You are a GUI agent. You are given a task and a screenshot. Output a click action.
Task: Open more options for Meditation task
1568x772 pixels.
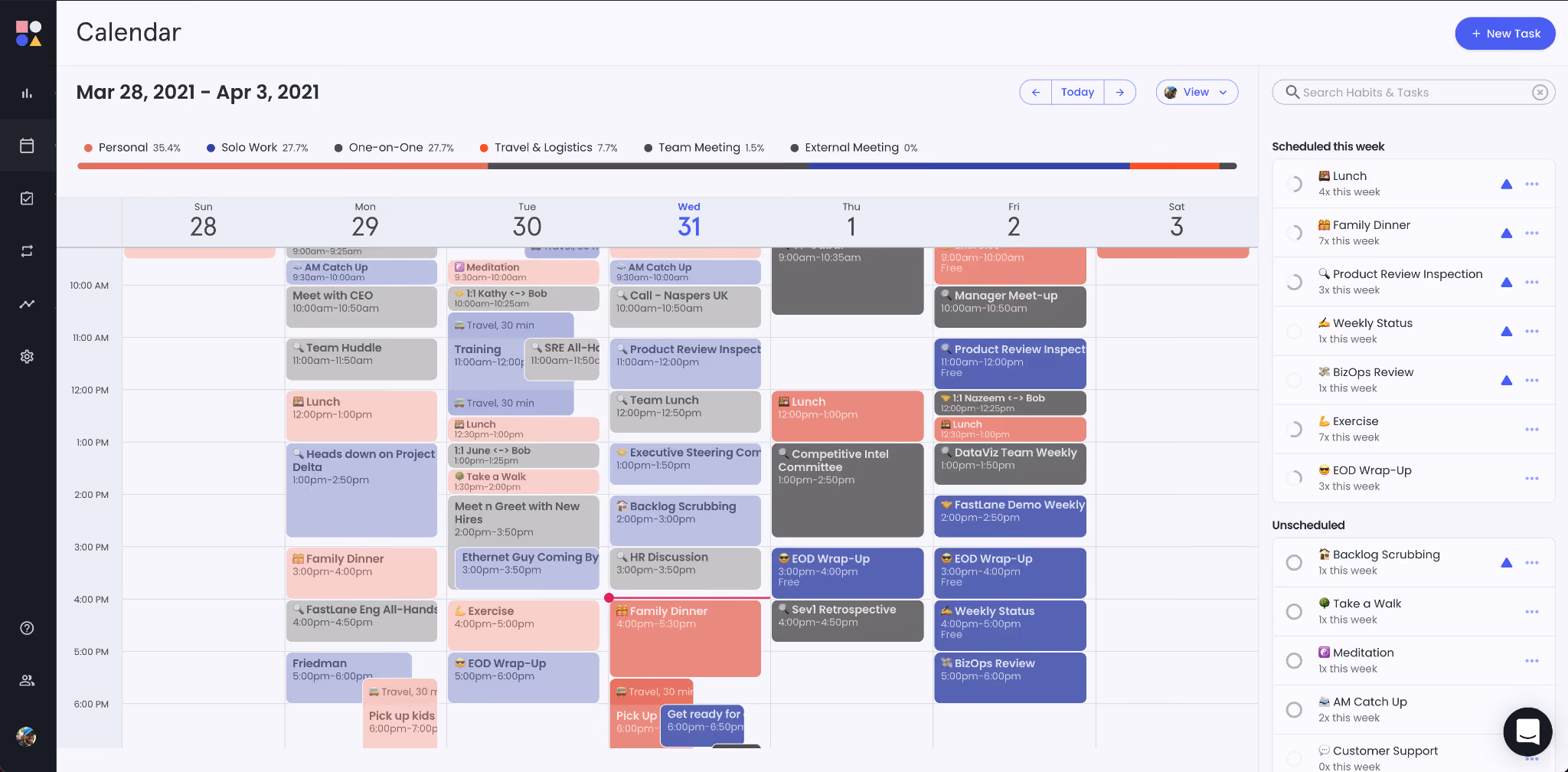[1532, 660]
